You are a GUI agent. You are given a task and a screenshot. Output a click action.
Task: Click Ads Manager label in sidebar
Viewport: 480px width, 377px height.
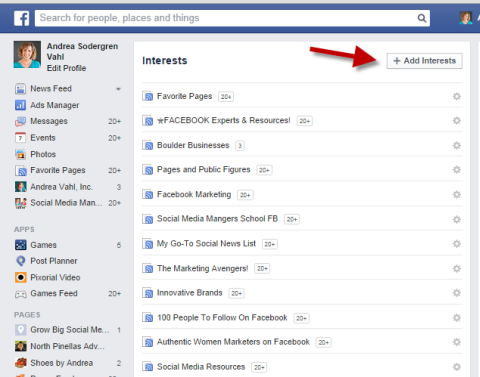tap(55, 105)
